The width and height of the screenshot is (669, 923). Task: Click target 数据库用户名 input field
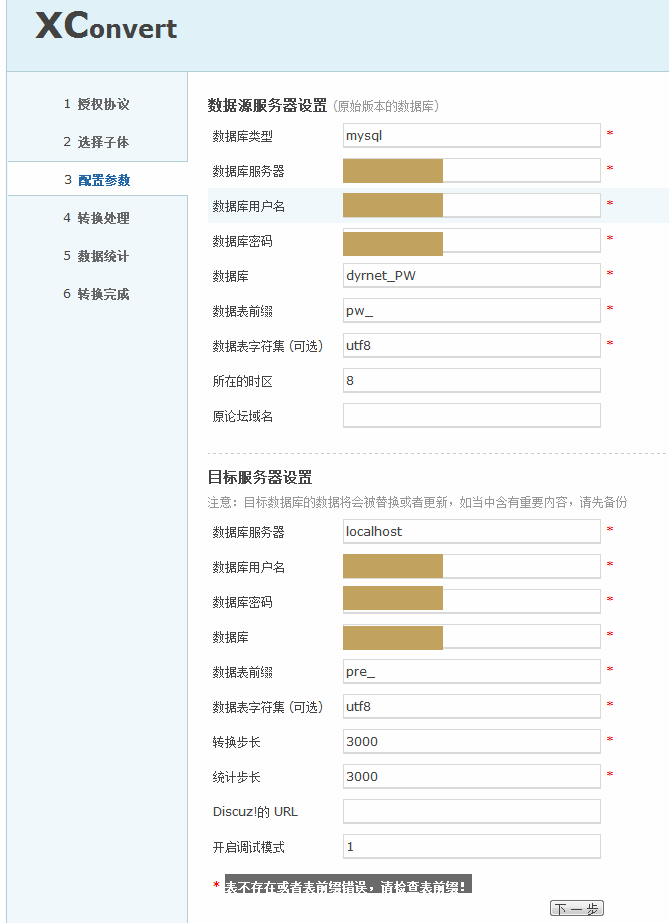[x=471, y=566]
